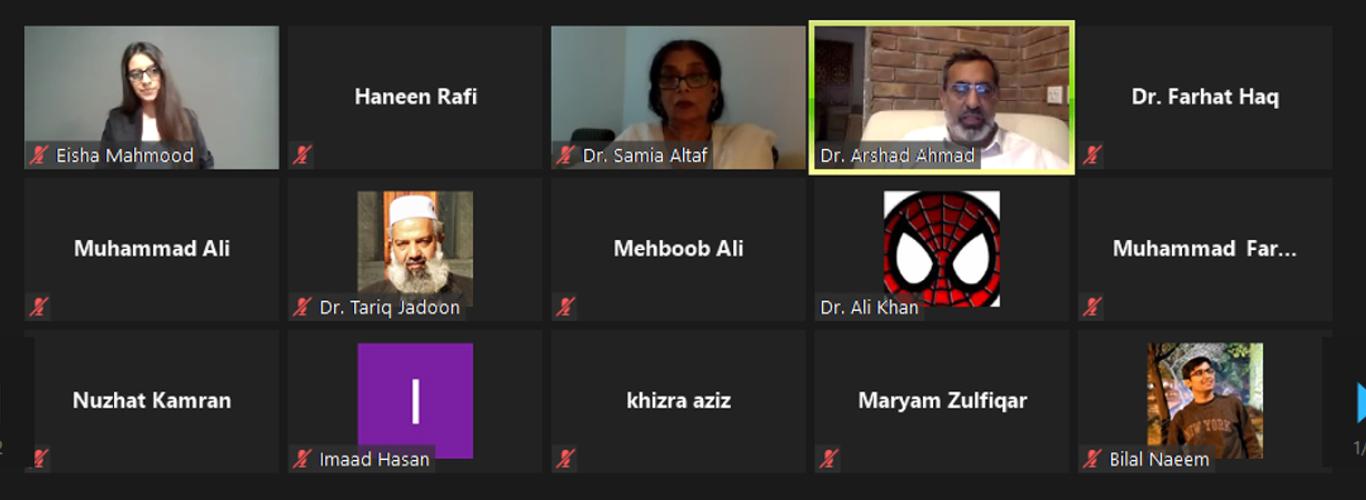This screenshot has height=500, width=1366.
Task: Click muted mic icon on Haneen Rafi tile
Action: click(302, 155)
